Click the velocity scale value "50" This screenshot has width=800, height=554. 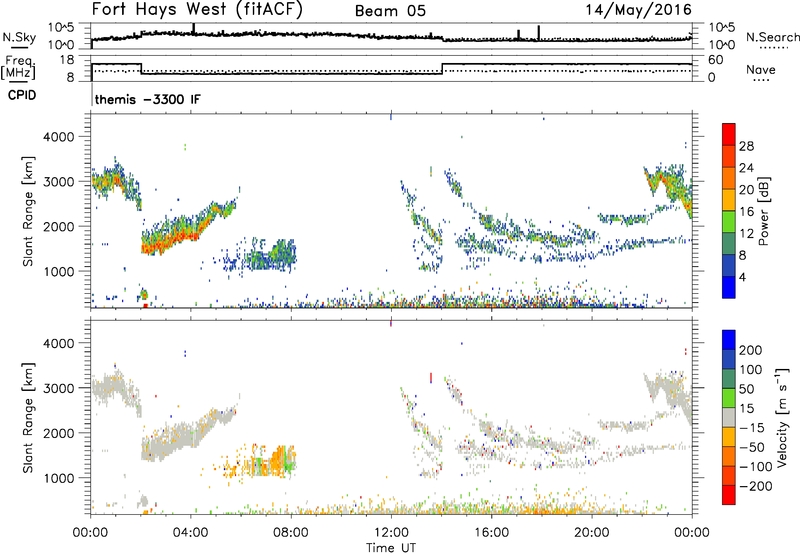tap(746, 389)
